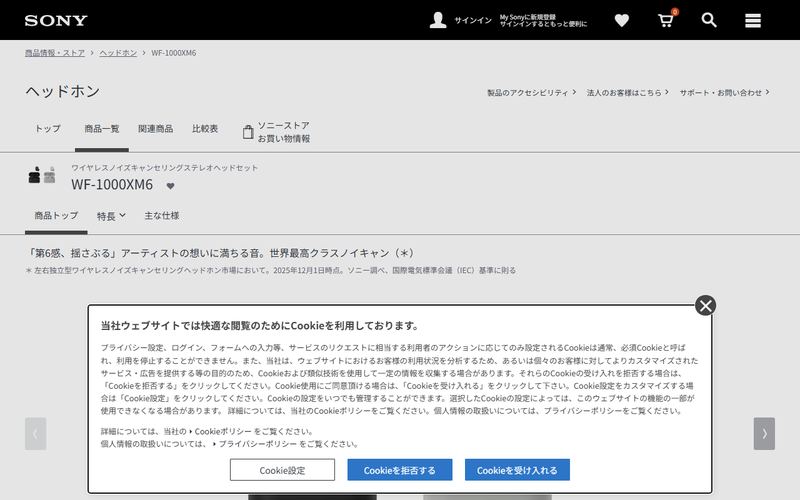Image resolution: width=800 pixels, height=500 pixels.
Task: Open the hamburger menu icon
Action: tap(753, 20)
